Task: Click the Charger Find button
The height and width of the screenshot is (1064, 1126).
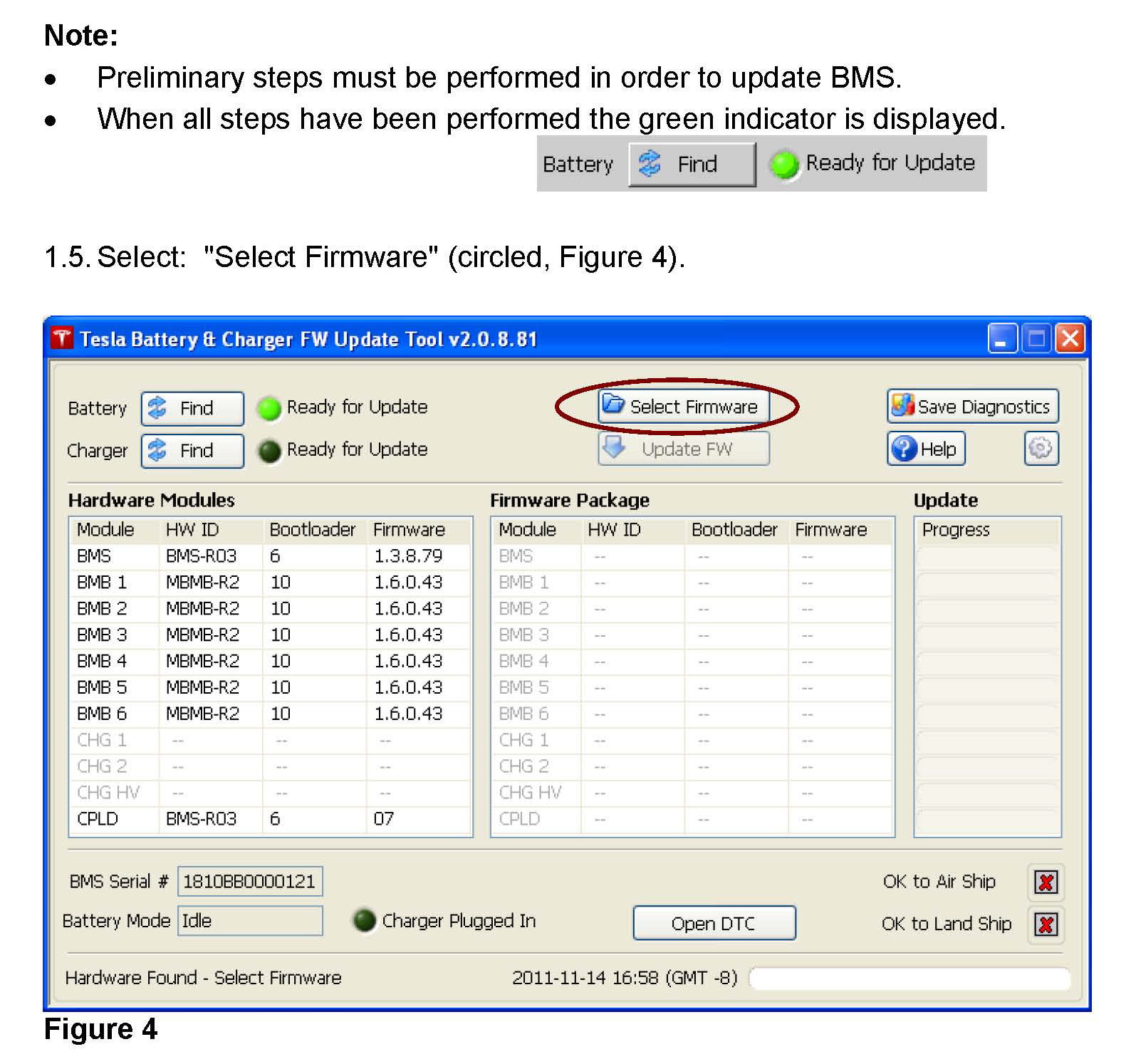Action: 192,450
